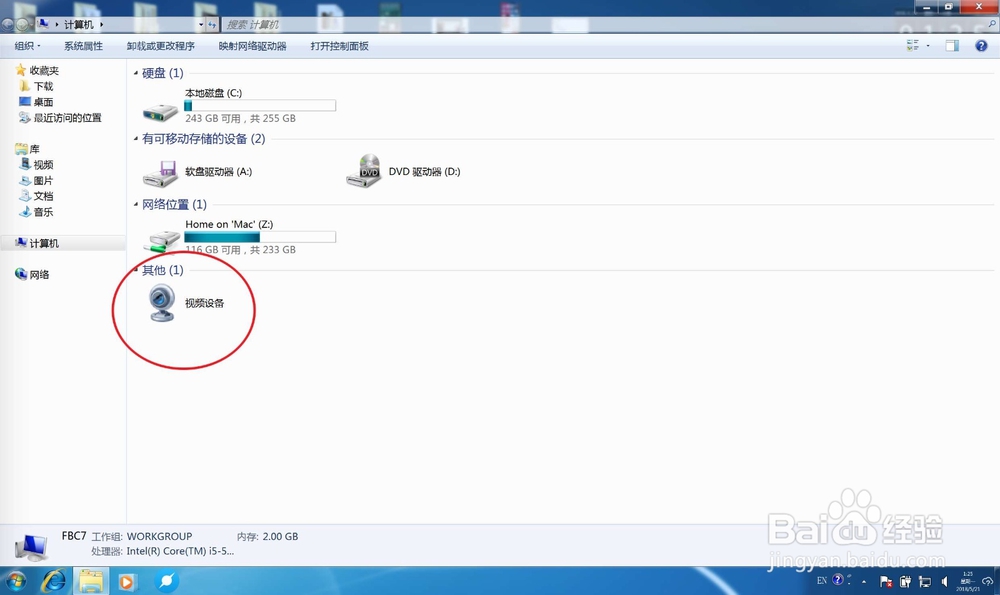The width and height of the screenshot is (1000, 595).
Task: Open 下载 folder in sidebar
Action: pos(36,86)
